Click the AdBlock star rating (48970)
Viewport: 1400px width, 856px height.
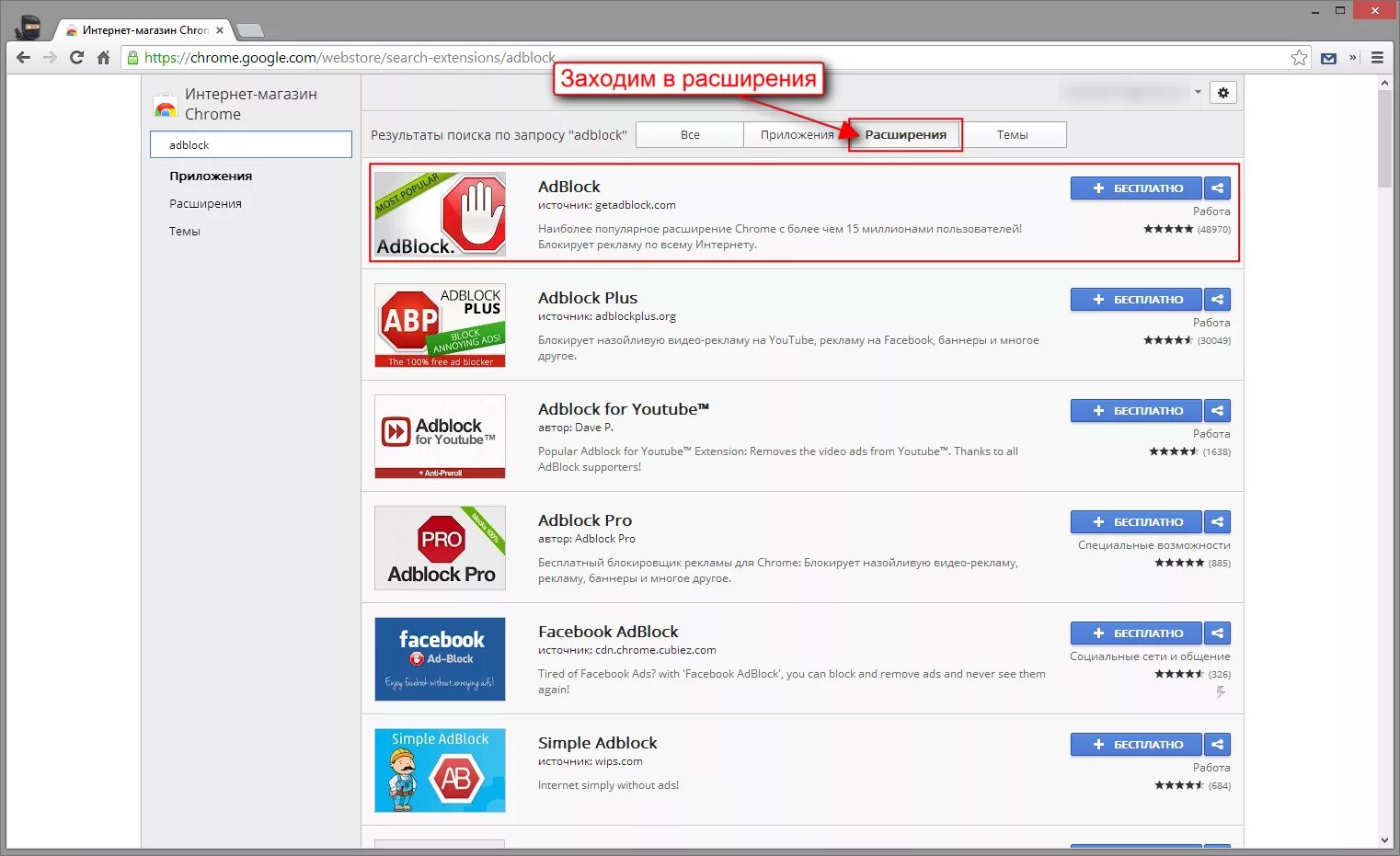1187,229
